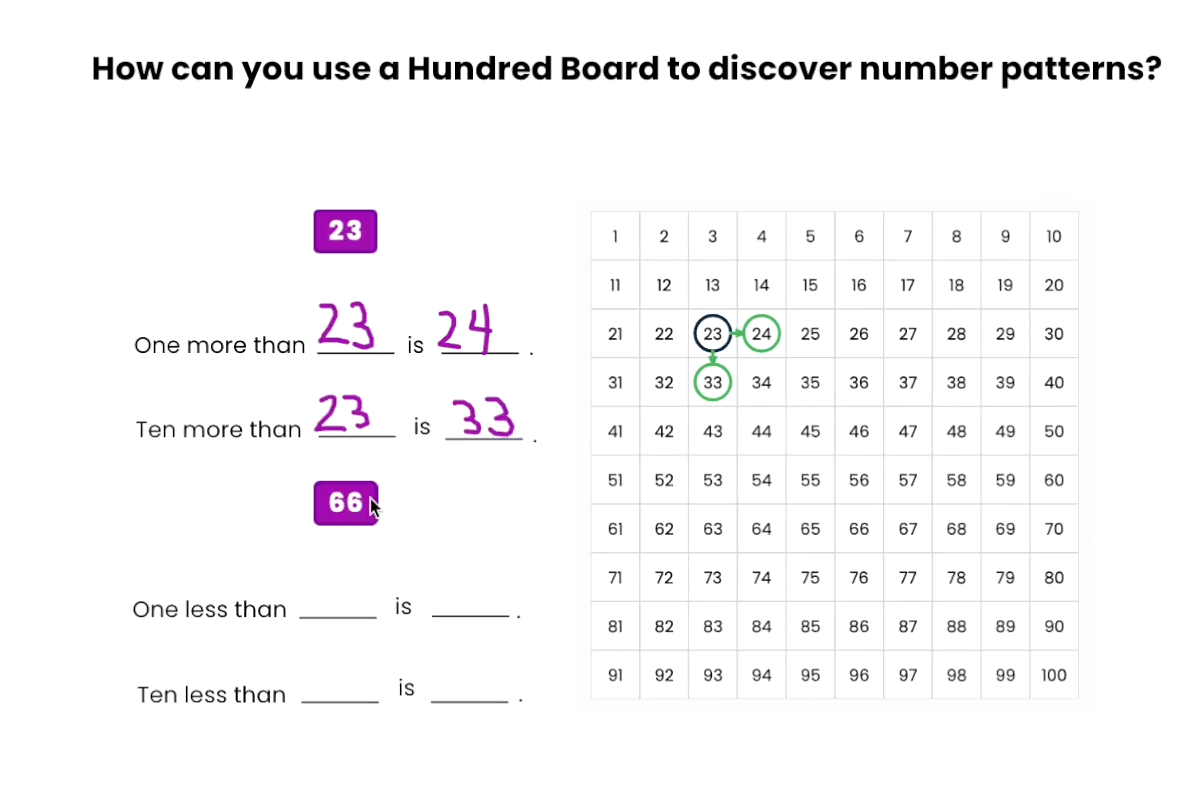Image resolution: width=1200 pixels, height=800 pixels.
Task: Select number 91 on the hundred board
Action: coord(615,675)
